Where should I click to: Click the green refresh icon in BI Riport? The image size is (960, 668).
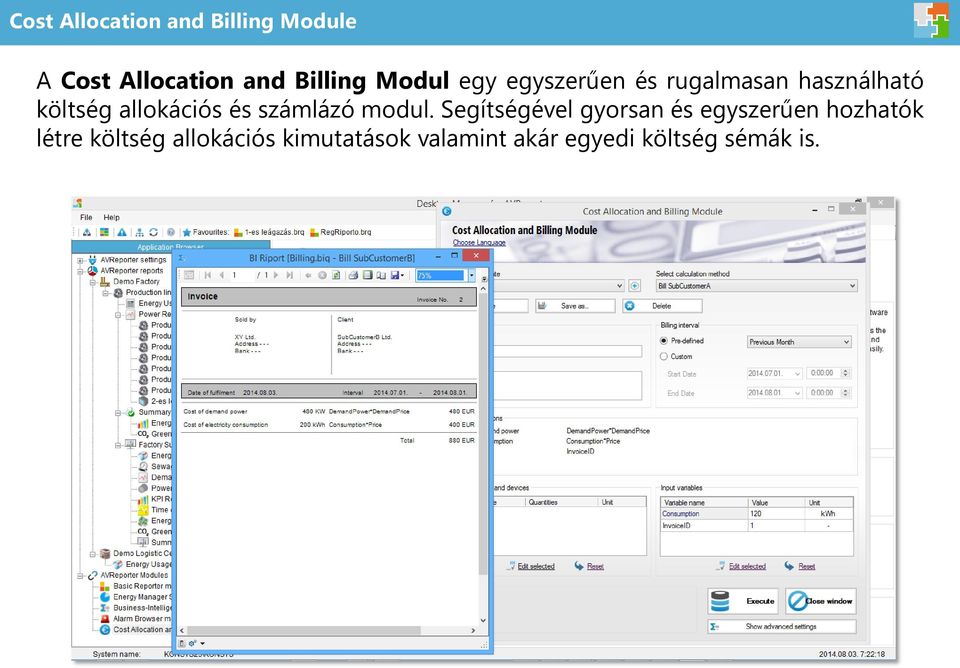coord(336,276)
